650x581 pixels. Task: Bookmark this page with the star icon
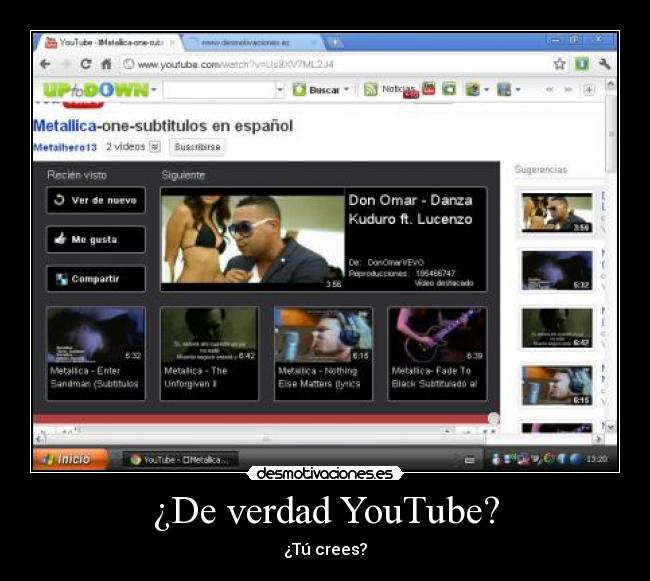pyautogui.click(x=560, y=64)
